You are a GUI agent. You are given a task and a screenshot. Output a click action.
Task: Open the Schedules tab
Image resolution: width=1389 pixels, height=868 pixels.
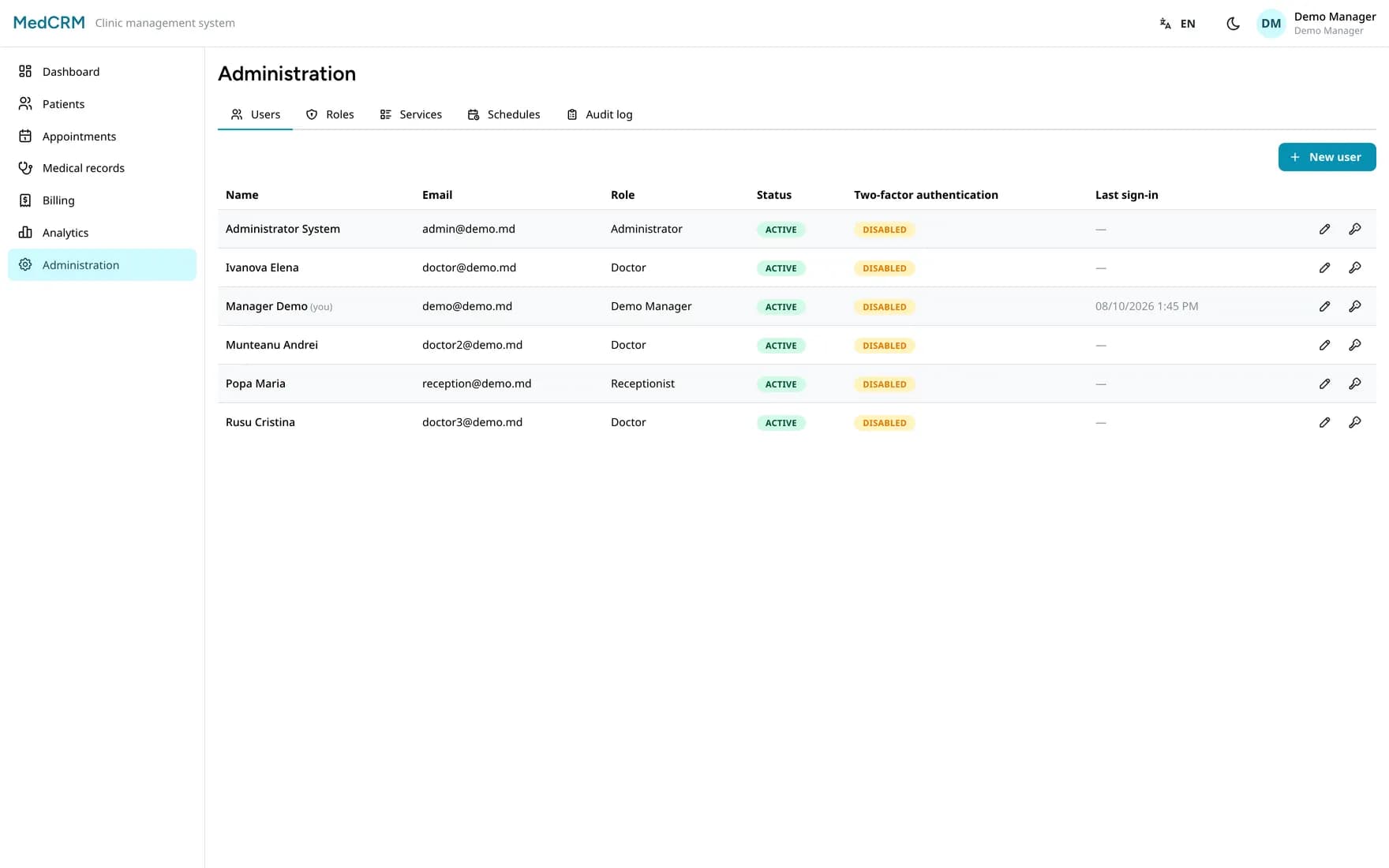point(504,114)
